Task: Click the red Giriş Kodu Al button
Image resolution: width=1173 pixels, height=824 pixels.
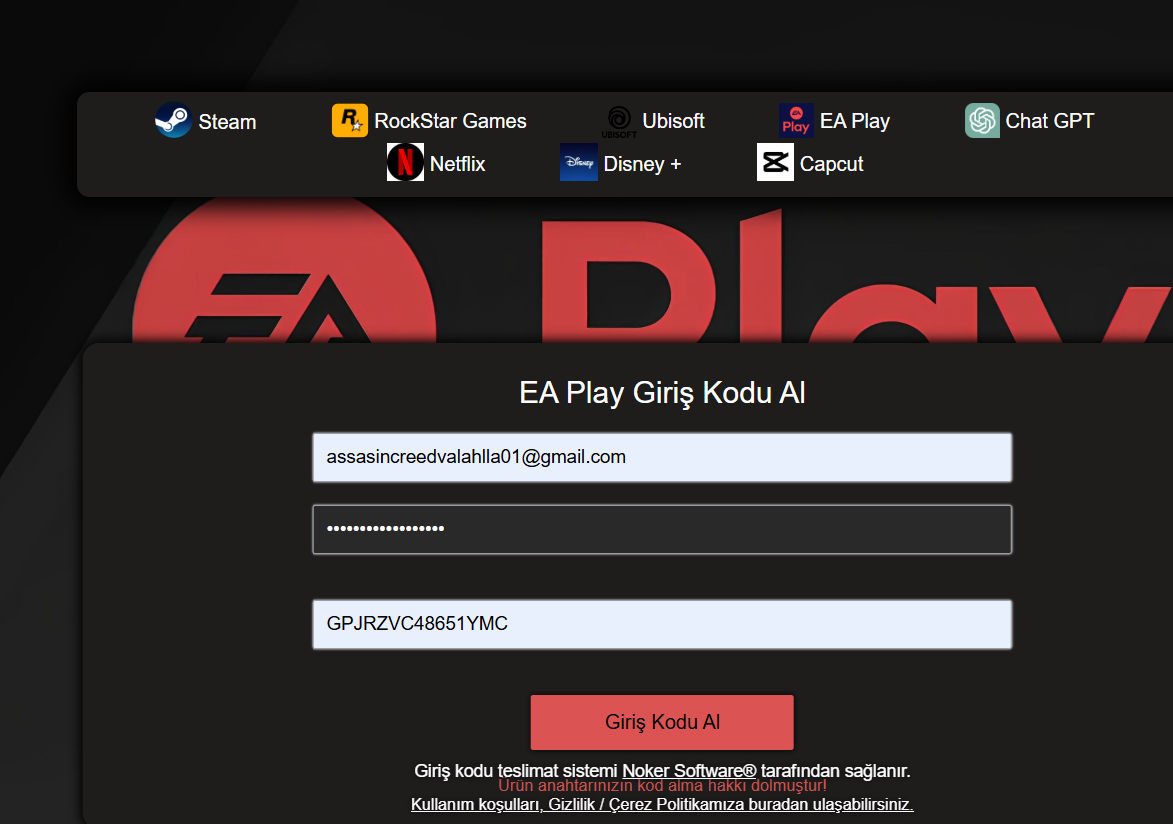Action: point(662,722)
